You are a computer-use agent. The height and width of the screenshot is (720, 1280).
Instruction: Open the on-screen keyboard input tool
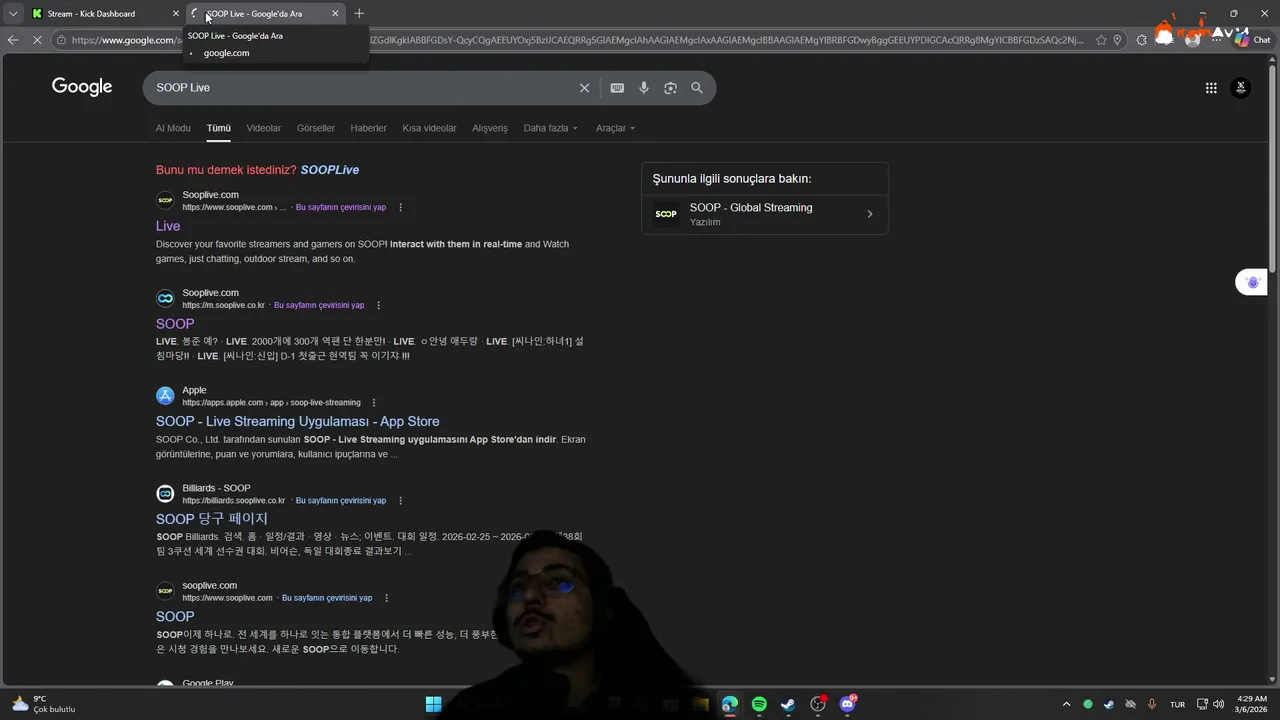point(617,88)
